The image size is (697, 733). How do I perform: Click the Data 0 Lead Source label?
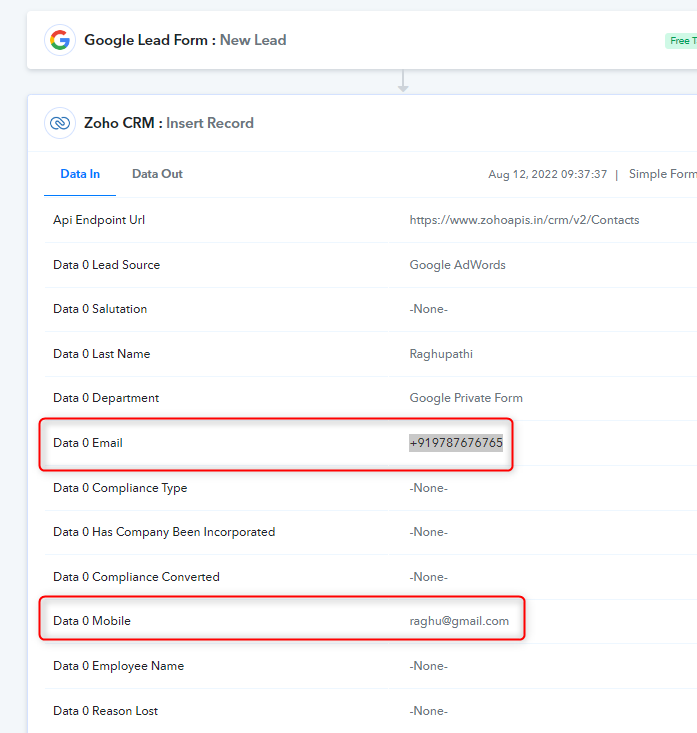pos(107,265)
